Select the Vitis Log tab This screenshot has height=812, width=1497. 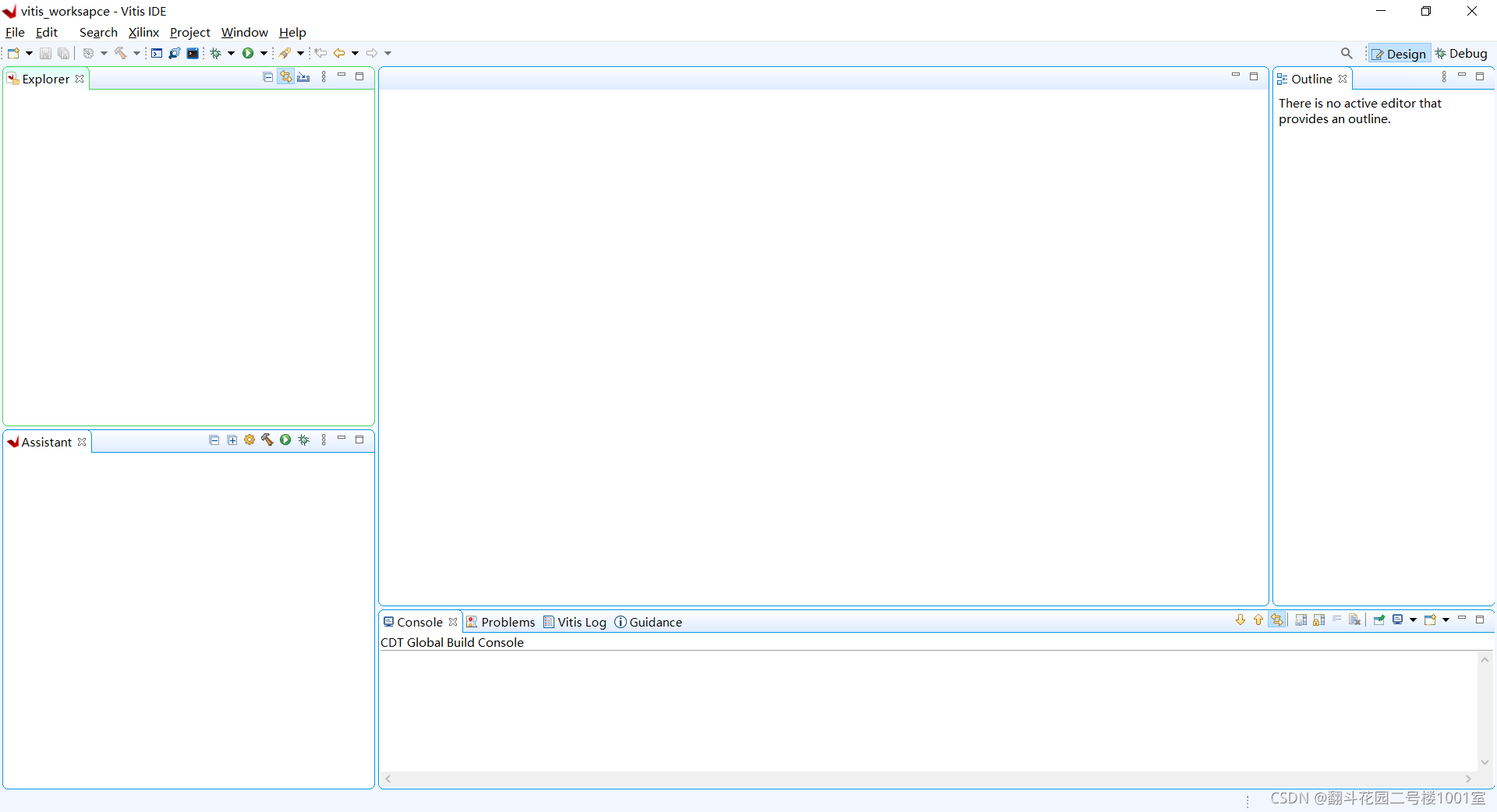[x=575, y=622]
